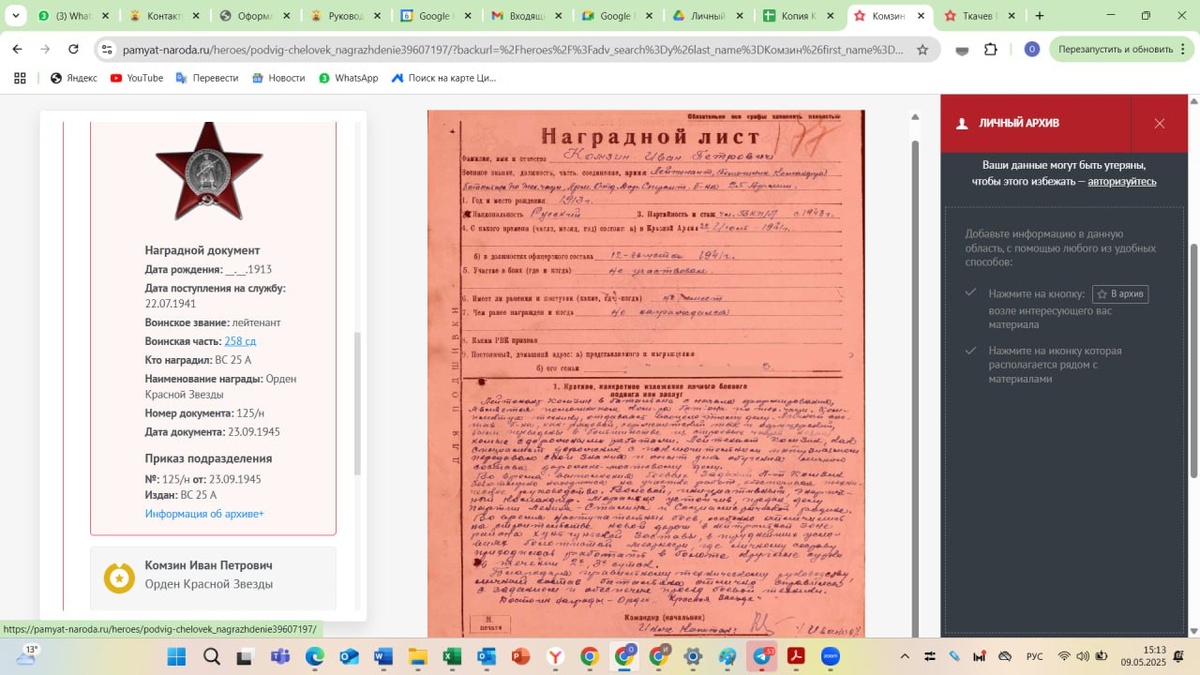Click the авторизуйтесь link
This screenshot has width=1200, height=675.
pyautogui.click(x=1122, y=181)
